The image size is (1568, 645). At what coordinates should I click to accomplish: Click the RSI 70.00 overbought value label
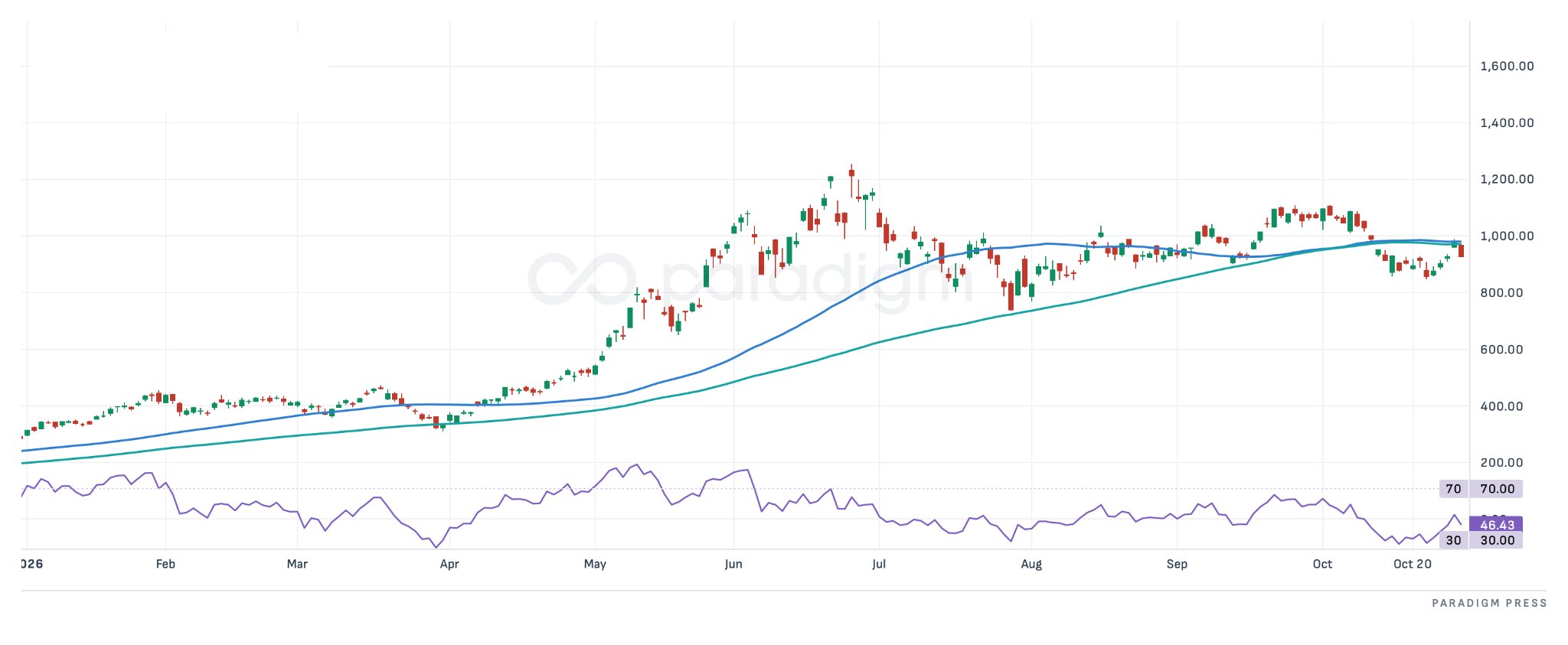pyautogui.click(x=1497, y=489)
